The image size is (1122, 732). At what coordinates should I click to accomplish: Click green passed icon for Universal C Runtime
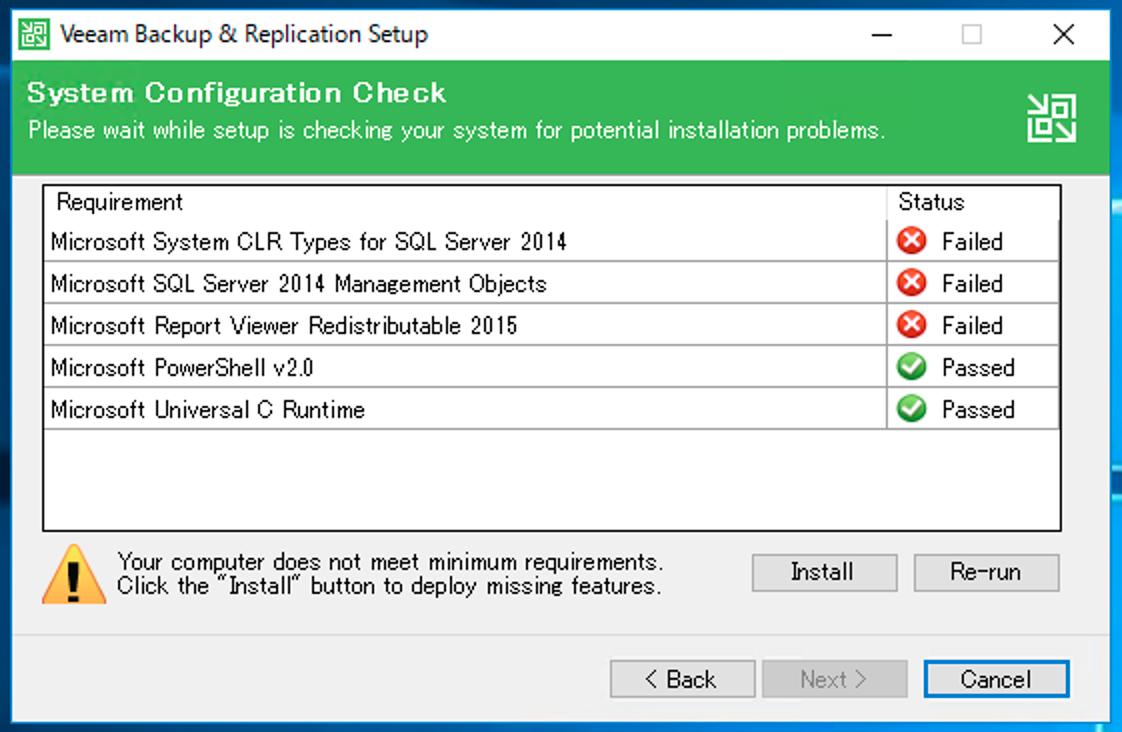click(x=912, y=409)
